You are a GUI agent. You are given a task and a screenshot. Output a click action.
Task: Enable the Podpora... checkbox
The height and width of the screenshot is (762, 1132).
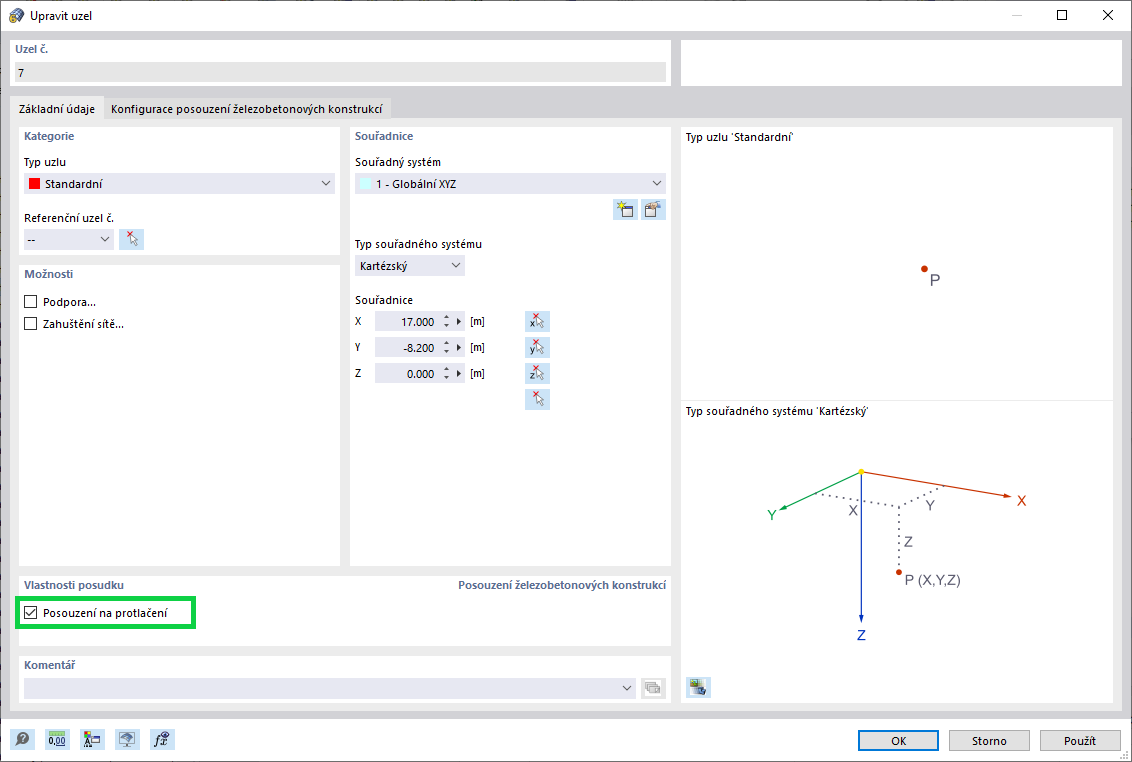30,302
